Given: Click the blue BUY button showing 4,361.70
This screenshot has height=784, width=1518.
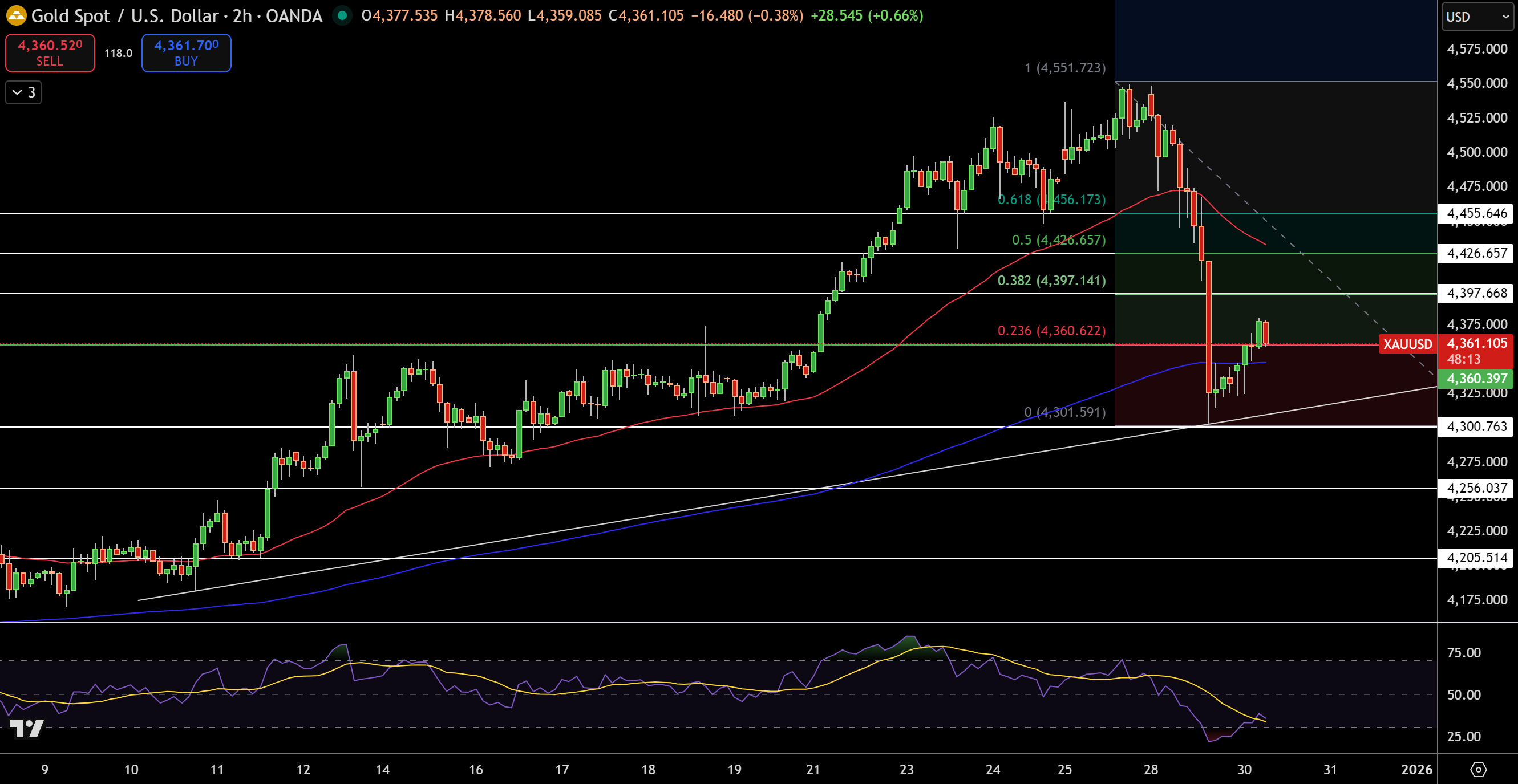Looking at the screenshot, I should click(185, 52).
